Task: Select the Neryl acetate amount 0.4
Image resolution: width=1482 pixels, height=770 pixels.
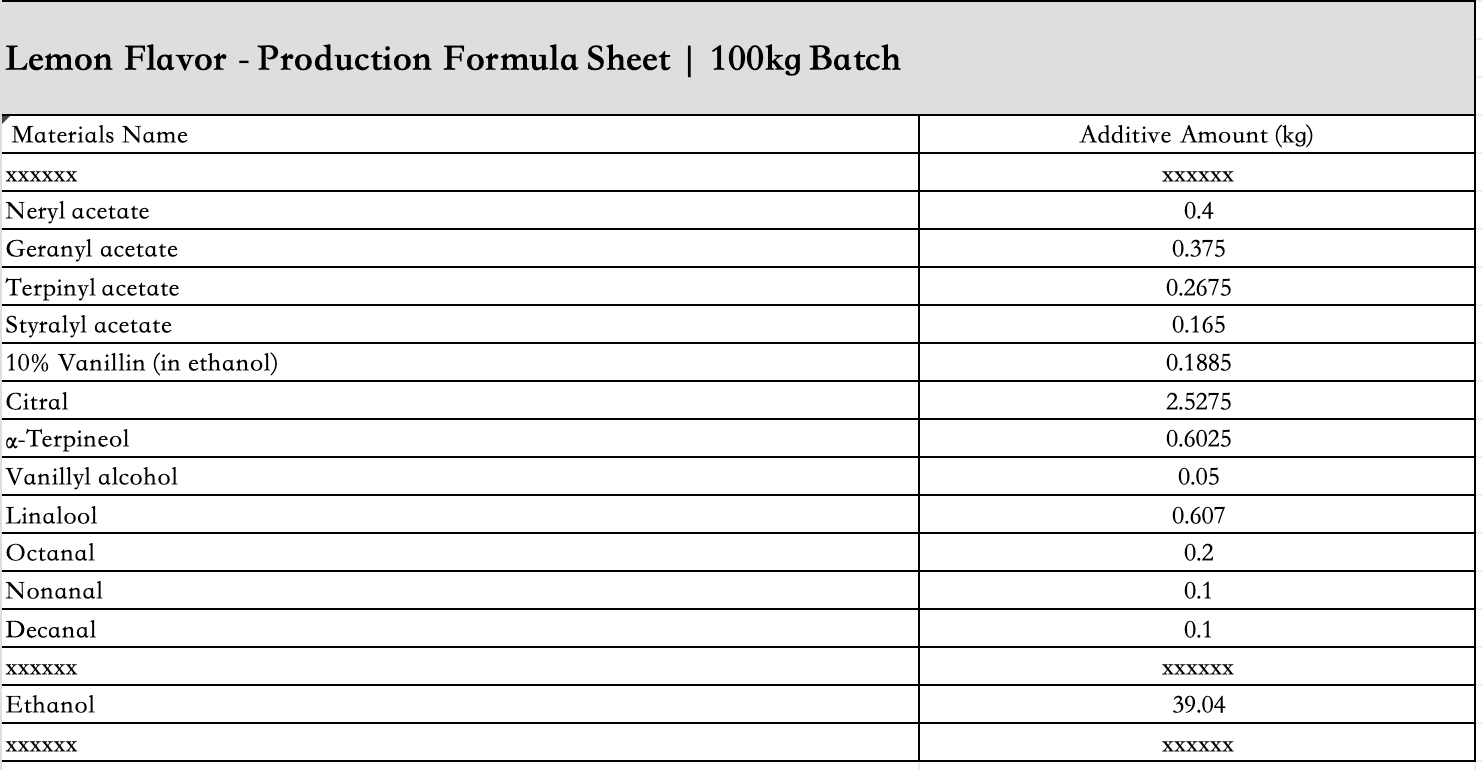Action: (x=1197, y=211)
